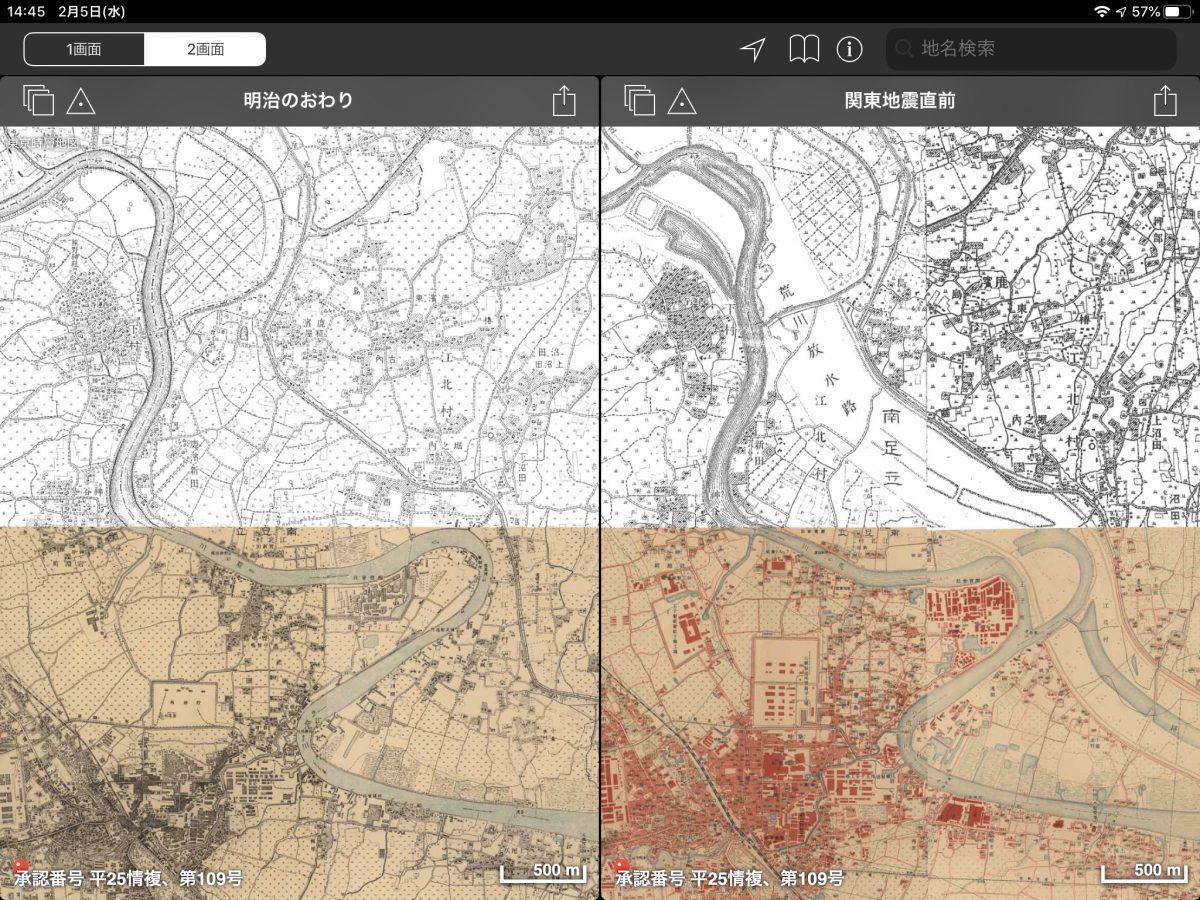Tap the location arrow icon
Image resolution: width=1200 pixels, height=900 pixels.
(x=752, y=49)
